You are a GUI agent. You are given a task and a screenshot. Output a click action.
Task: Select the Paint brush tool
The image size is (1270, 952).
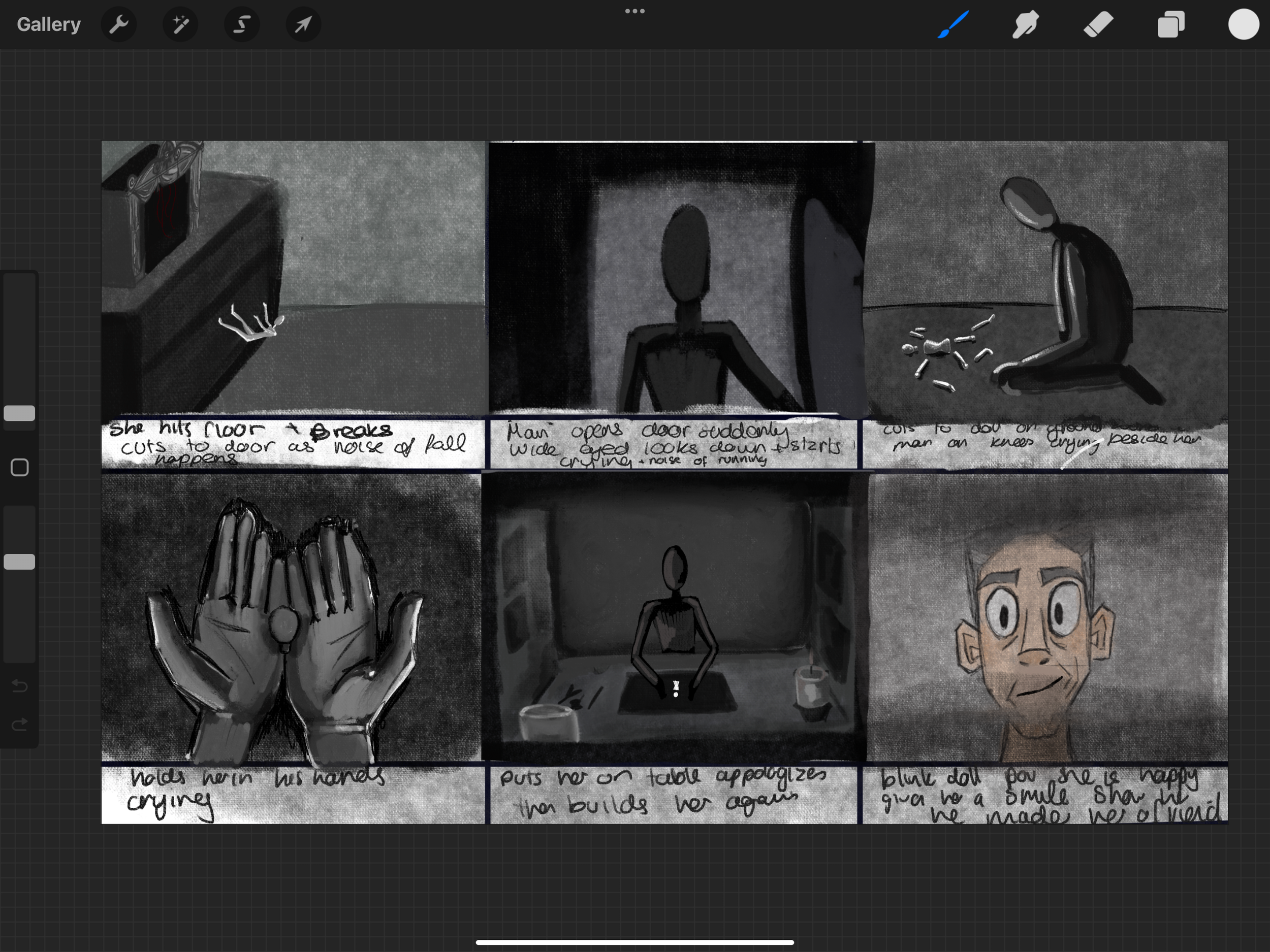[x=954, y=25]
